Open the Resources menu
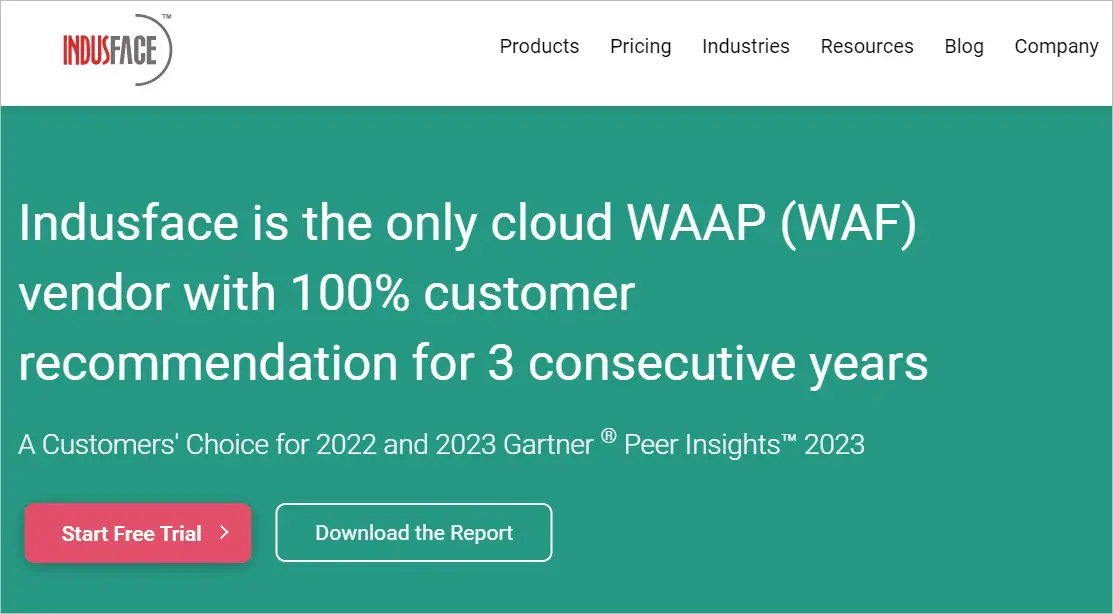Viewport: 1113px width, 614px height. coord(866,46)
